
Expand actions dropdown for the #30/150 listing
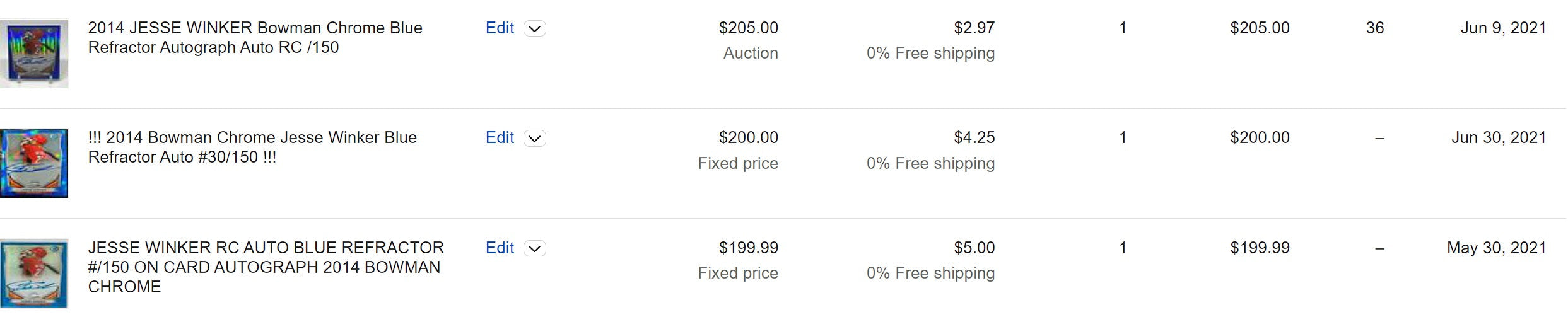pos(535,139)
